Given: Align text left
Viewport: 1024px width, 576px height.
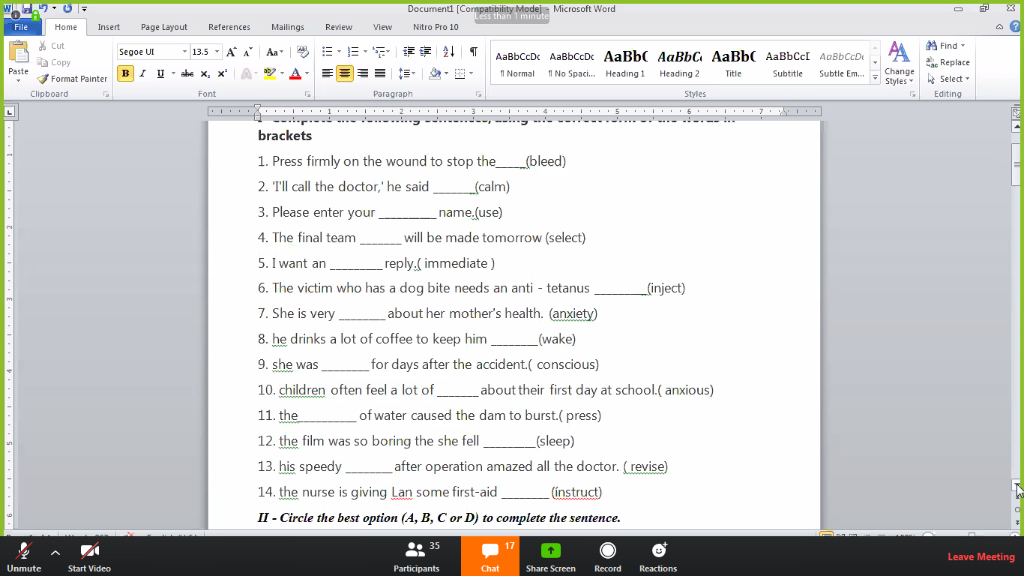Looking at the screenshot, I should coord(327,73).
